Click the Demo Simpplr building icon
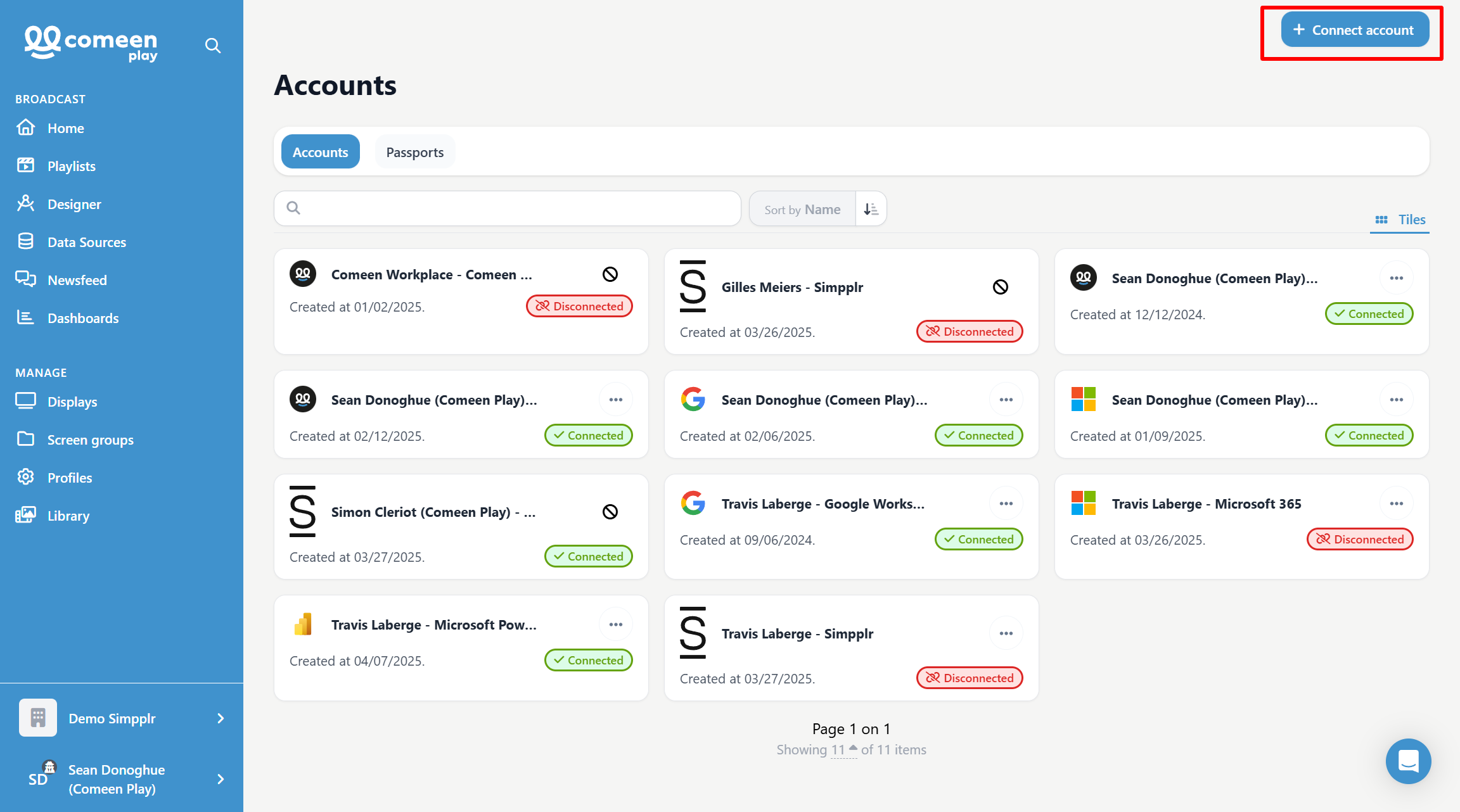 pyautogui.click(x=38, y=718)
